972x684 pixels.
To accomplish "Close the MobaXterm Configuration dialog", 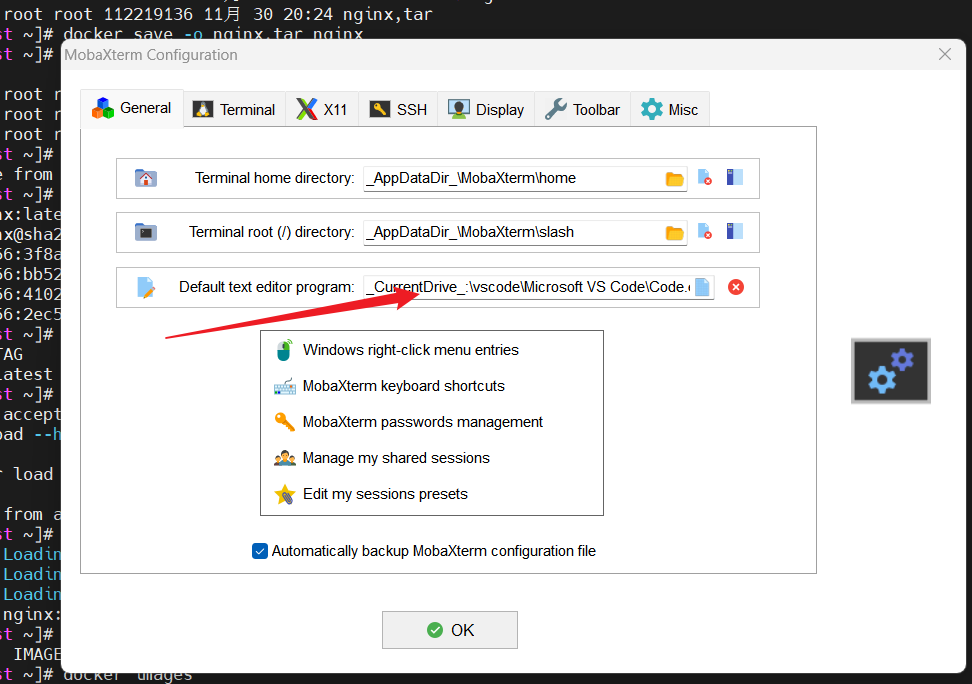I will pos(945,55).
